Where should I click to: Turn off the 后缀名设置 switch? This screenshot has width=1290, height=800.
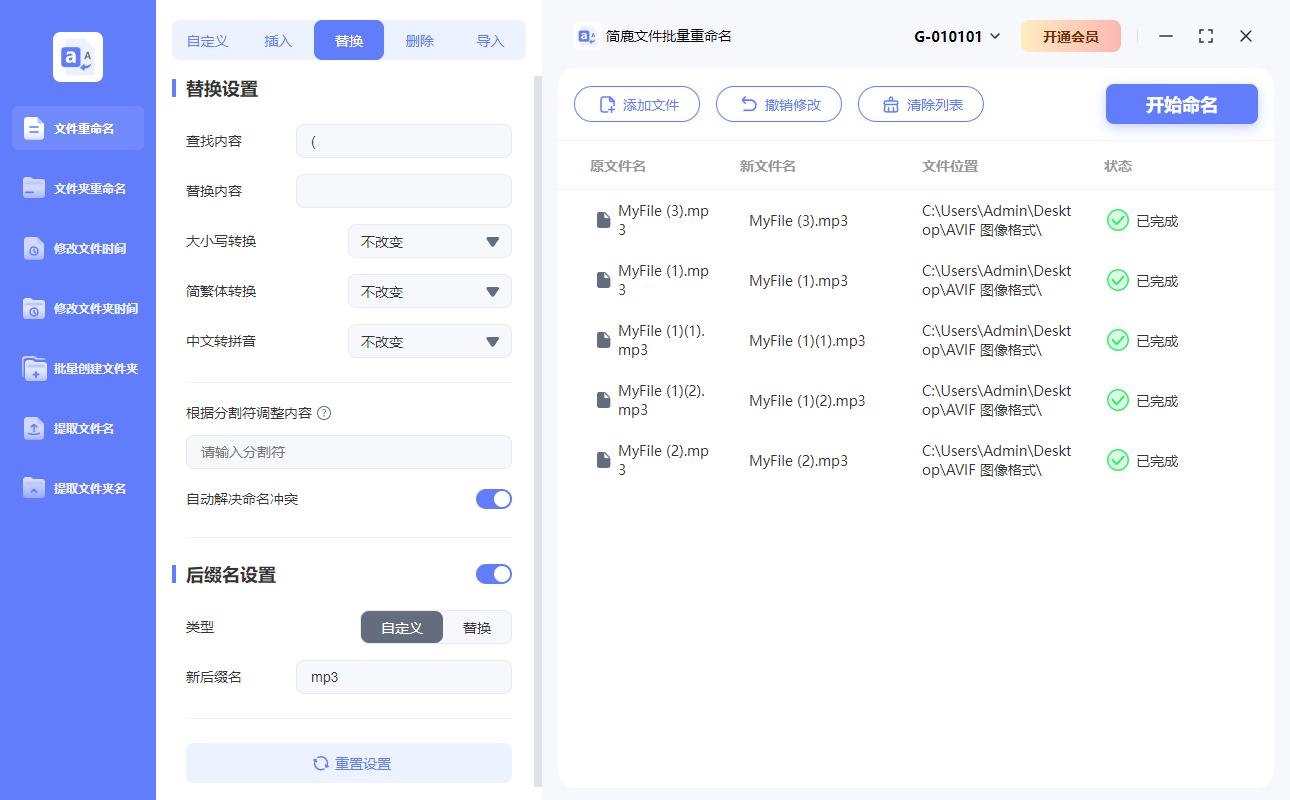(x=493, y=573)
